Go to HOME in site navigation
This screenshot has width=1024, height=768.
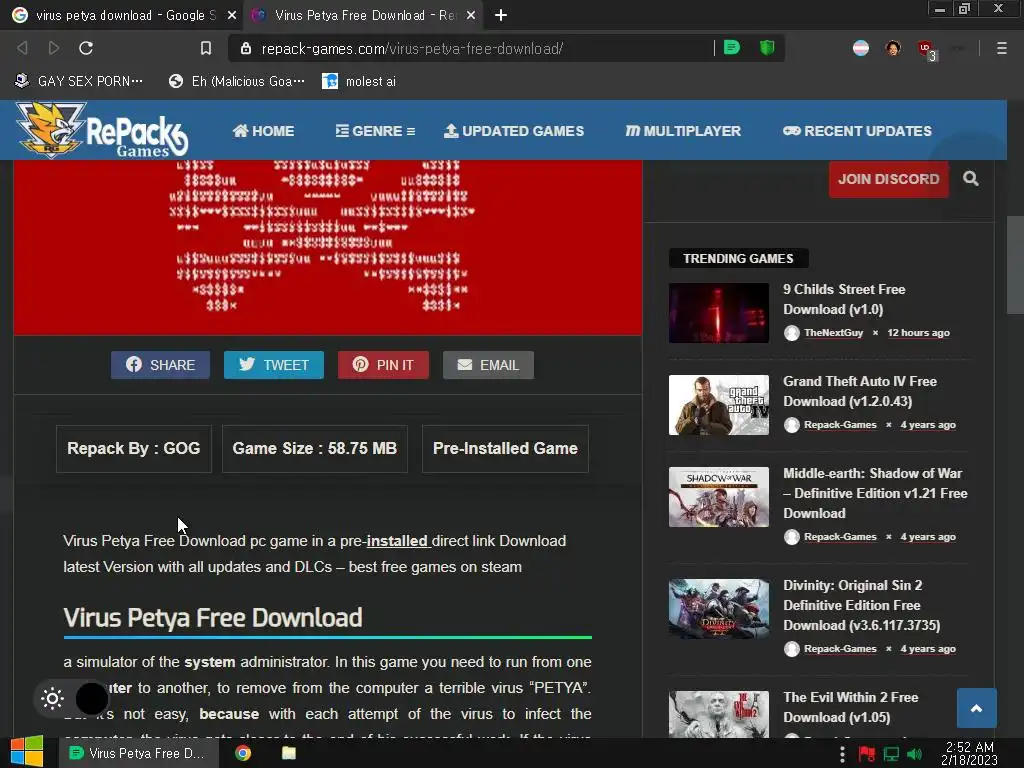[x=263, y=131]
